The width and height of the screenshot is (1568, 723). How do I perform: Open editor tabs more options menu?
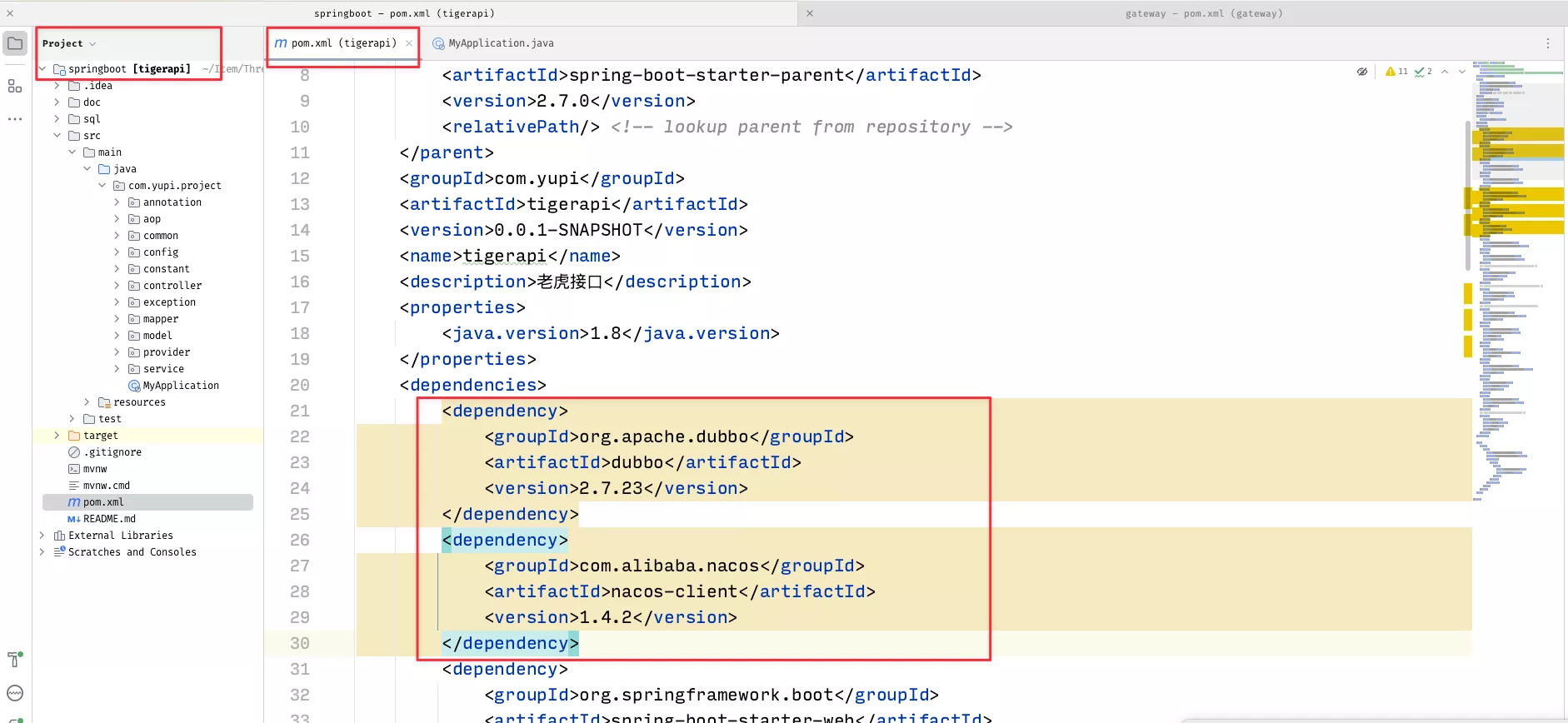(x=1548, y=43)
